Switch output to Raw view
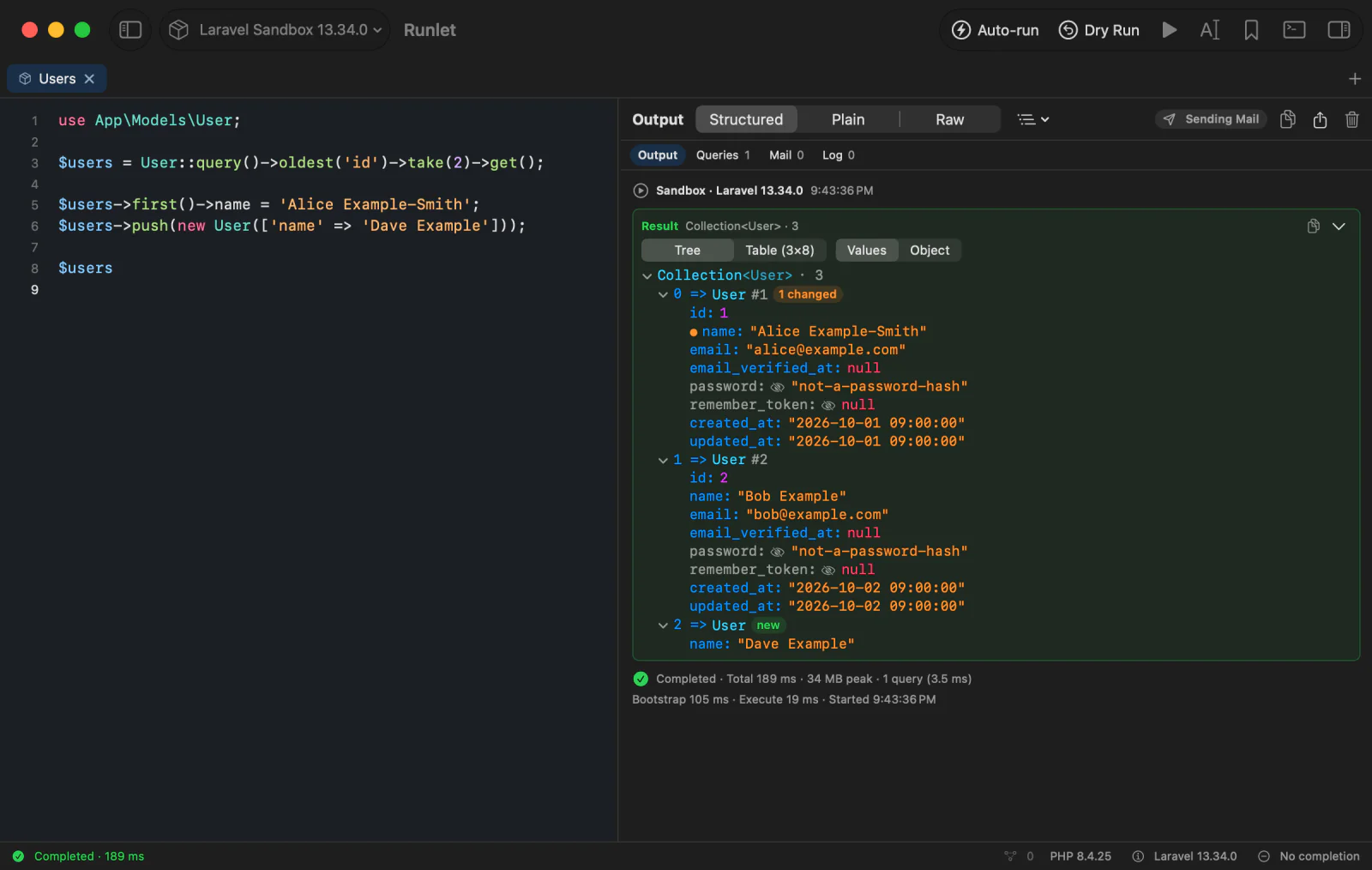 [x=949, y=119]
